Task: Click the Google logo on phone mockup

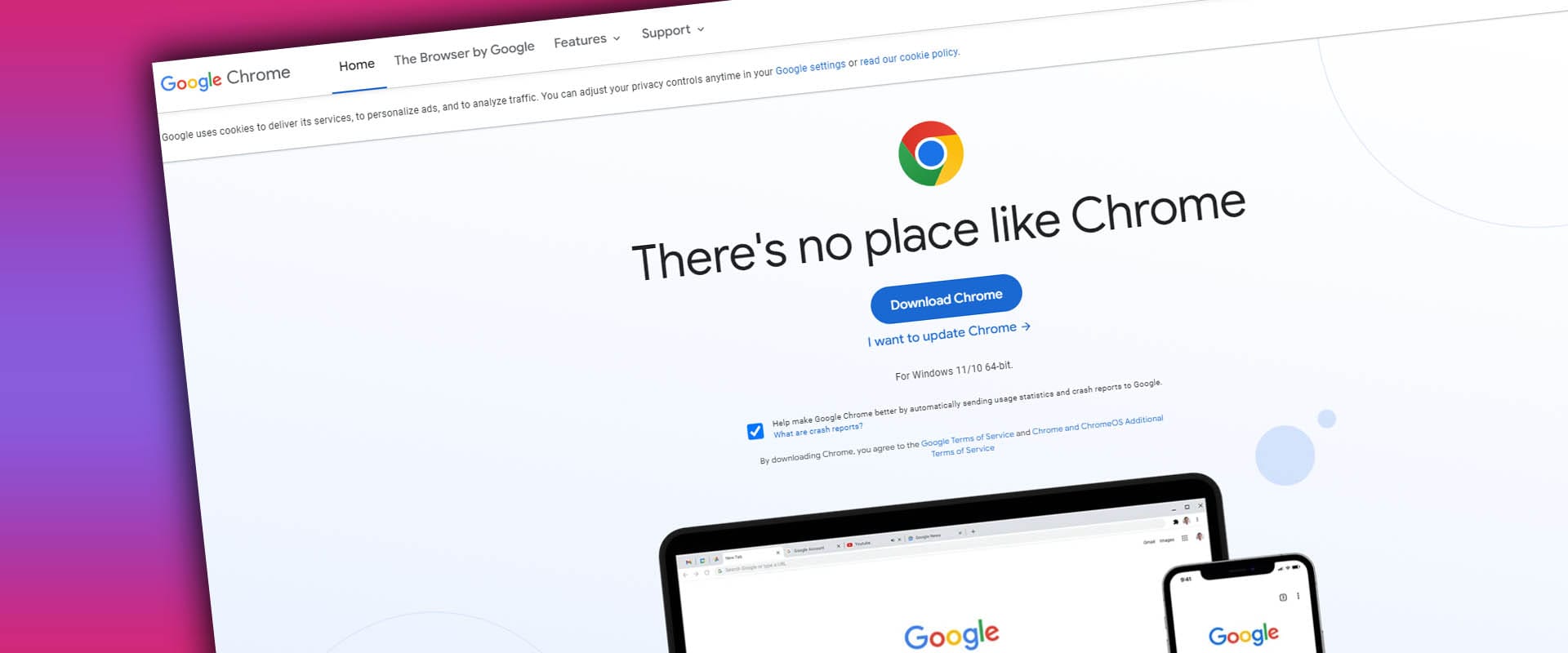Action: [1244, 634]
